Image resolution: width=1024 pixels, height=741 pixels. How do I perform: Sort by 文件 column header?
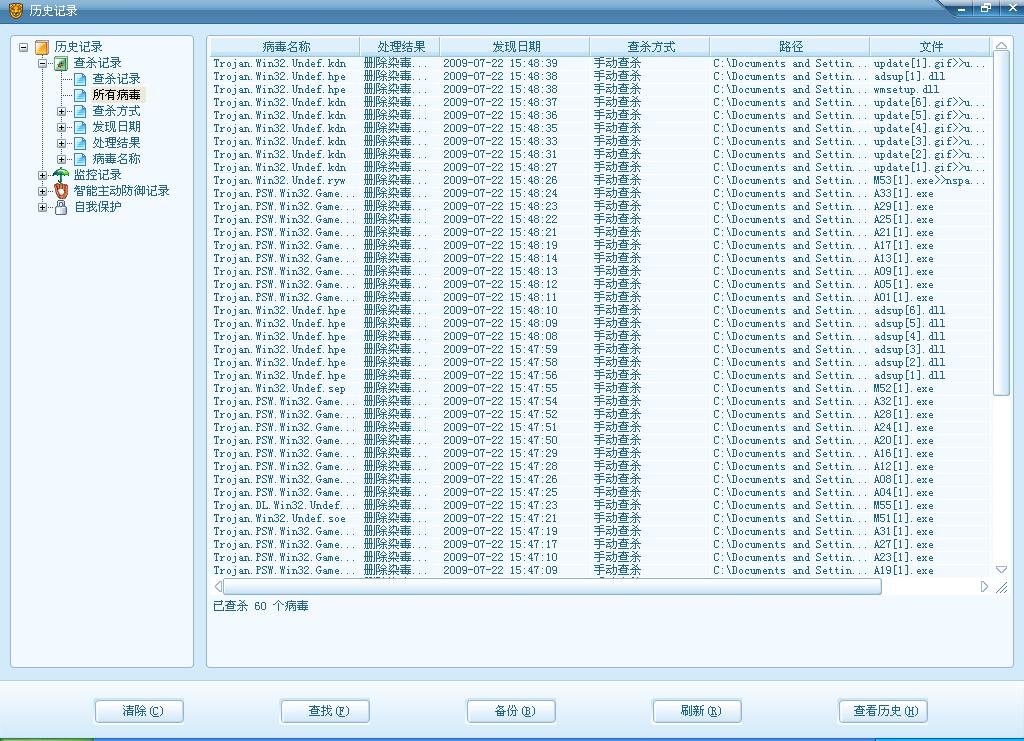930,47
